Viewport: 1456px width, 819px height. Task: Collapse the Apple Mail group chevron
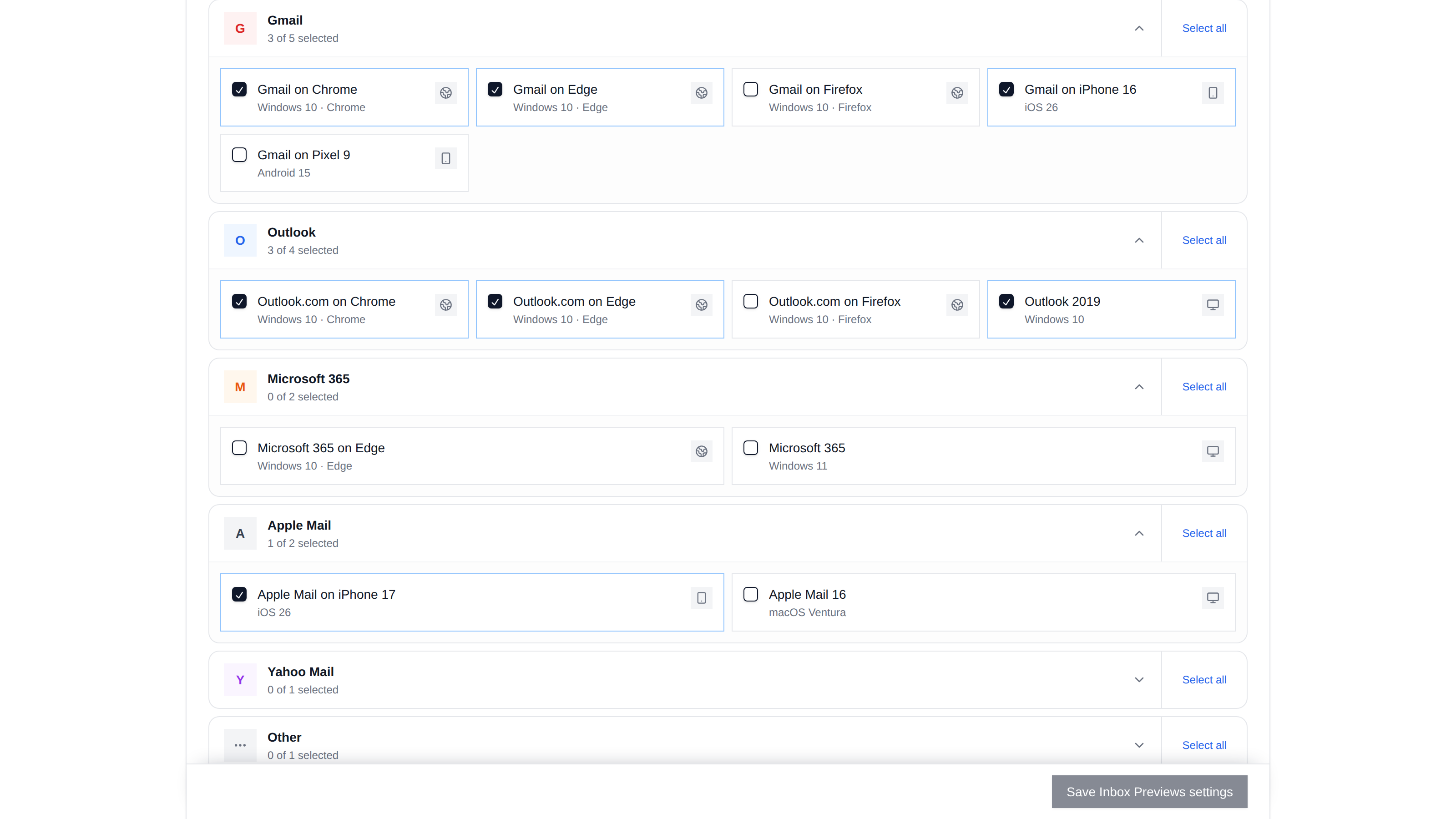coord(1139,533)
